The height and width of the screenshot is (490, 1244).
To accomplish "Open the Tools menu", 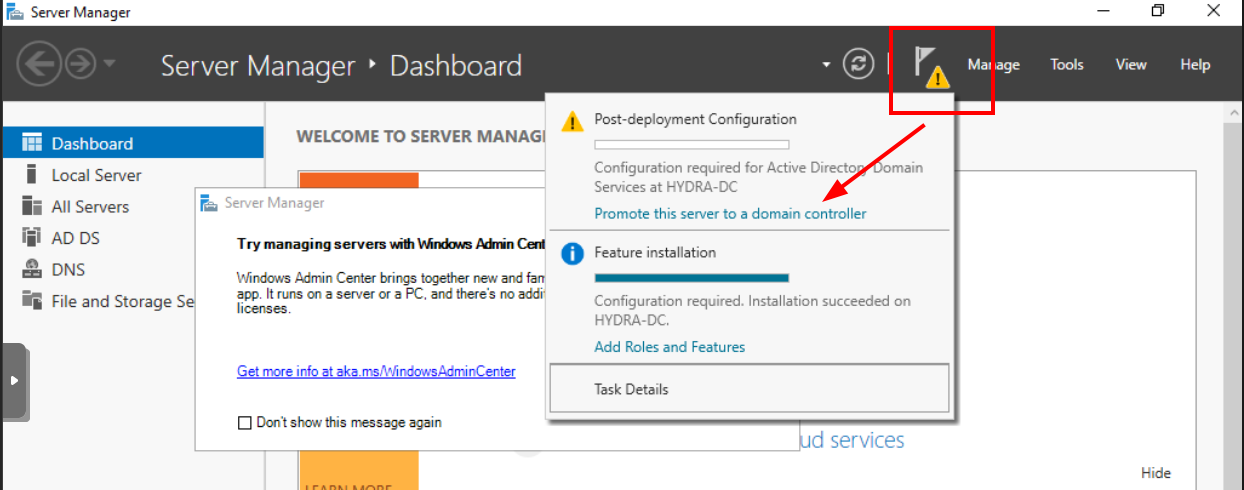I will (1066, 65).
